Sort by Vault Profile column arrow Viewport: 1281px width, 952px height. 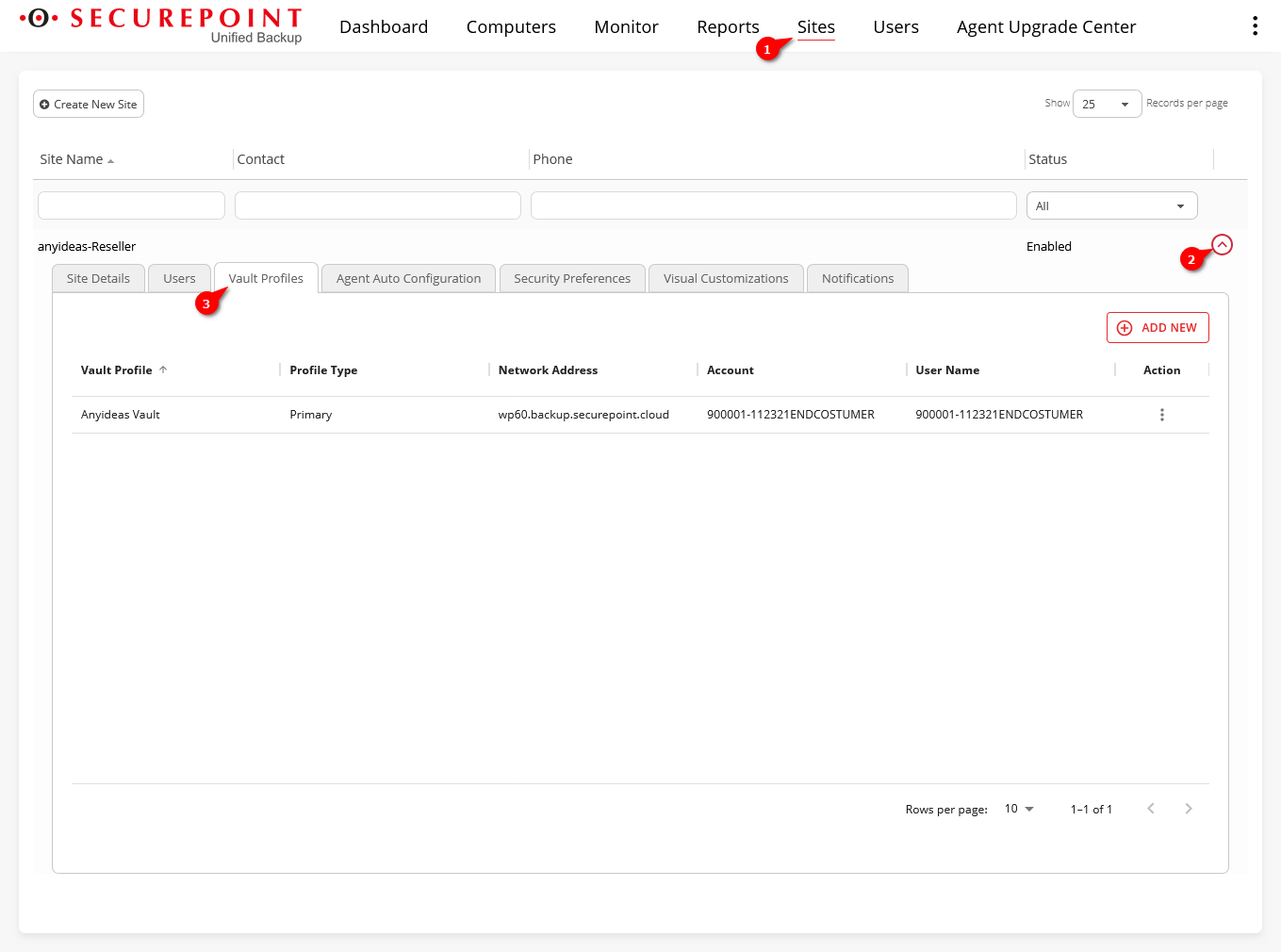(x=163, y=370)
